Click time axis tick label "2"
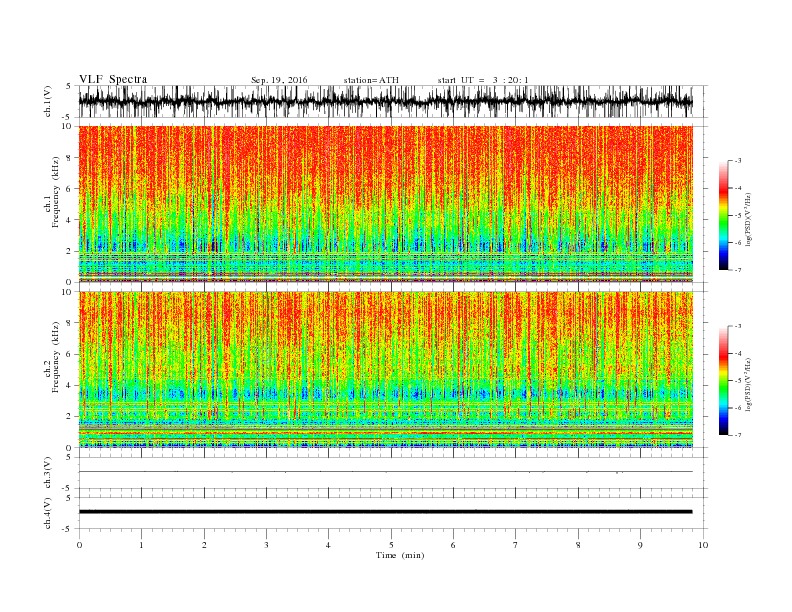Viewport: 792px width, 612px height. point(204,545)
